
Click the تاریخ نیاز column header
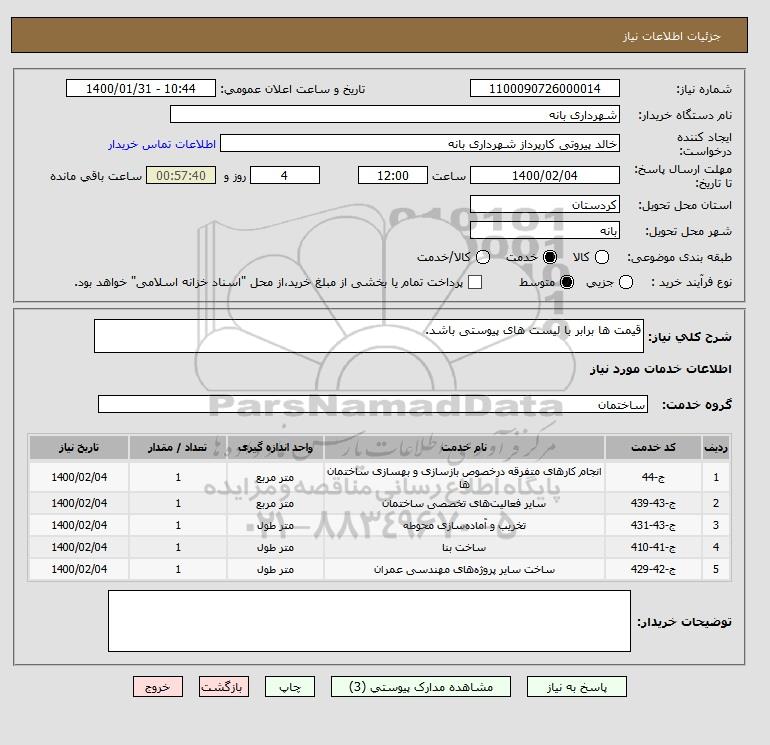79,447
